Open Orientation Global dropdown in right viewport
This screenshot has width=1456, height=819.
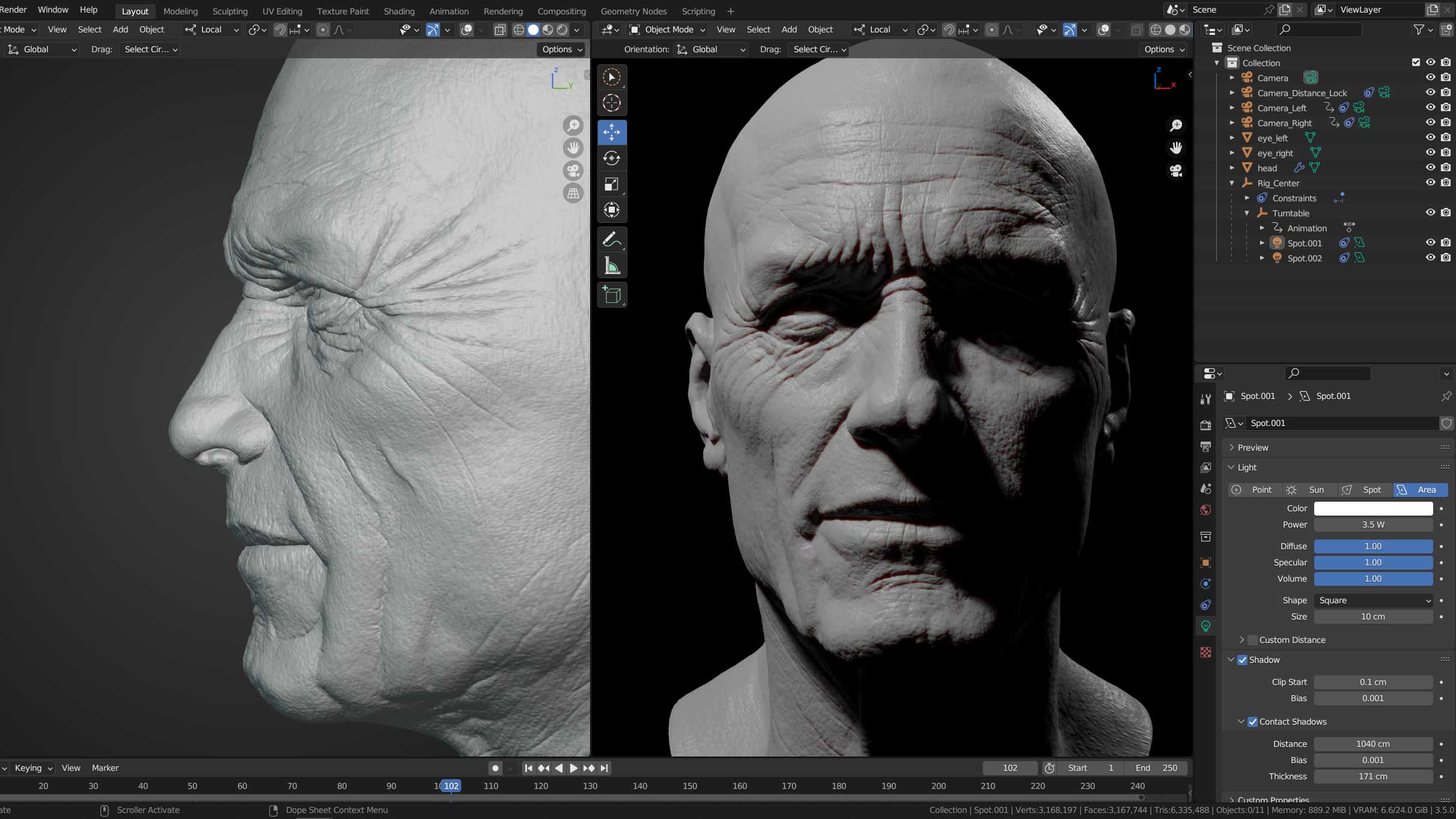(x=711, y=49)
